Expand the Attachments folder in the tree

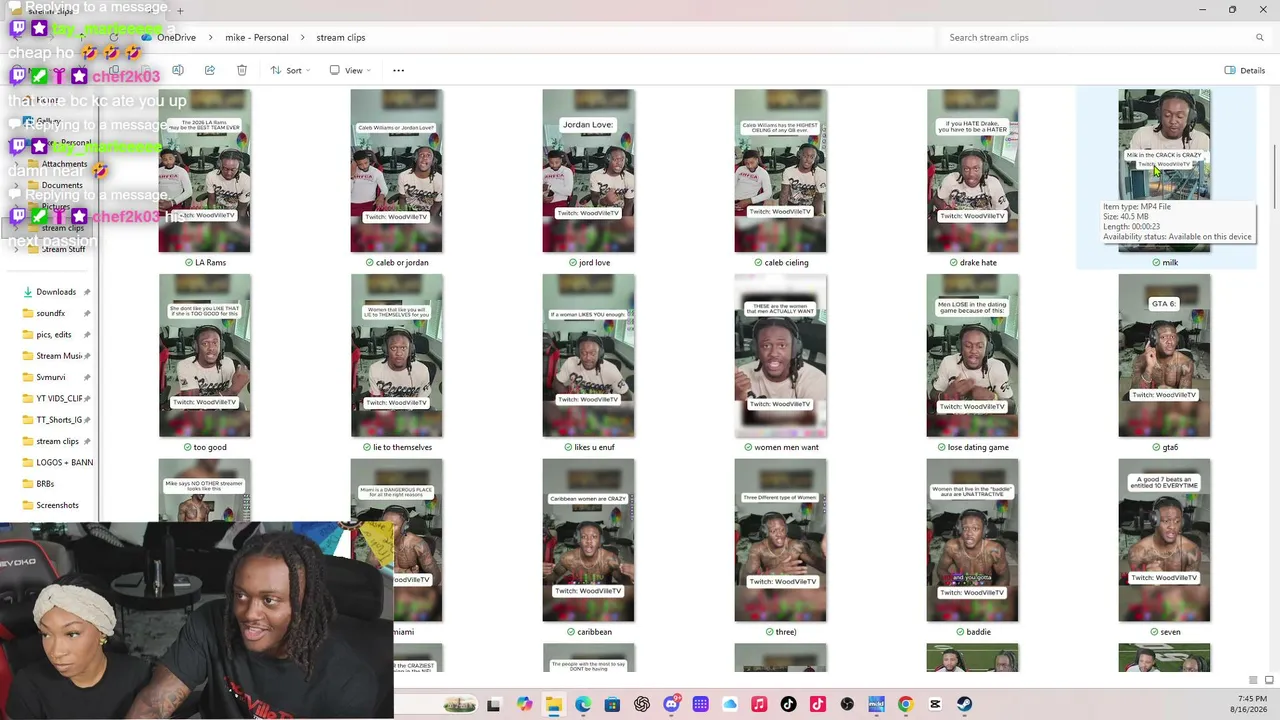tap(17, 164)
